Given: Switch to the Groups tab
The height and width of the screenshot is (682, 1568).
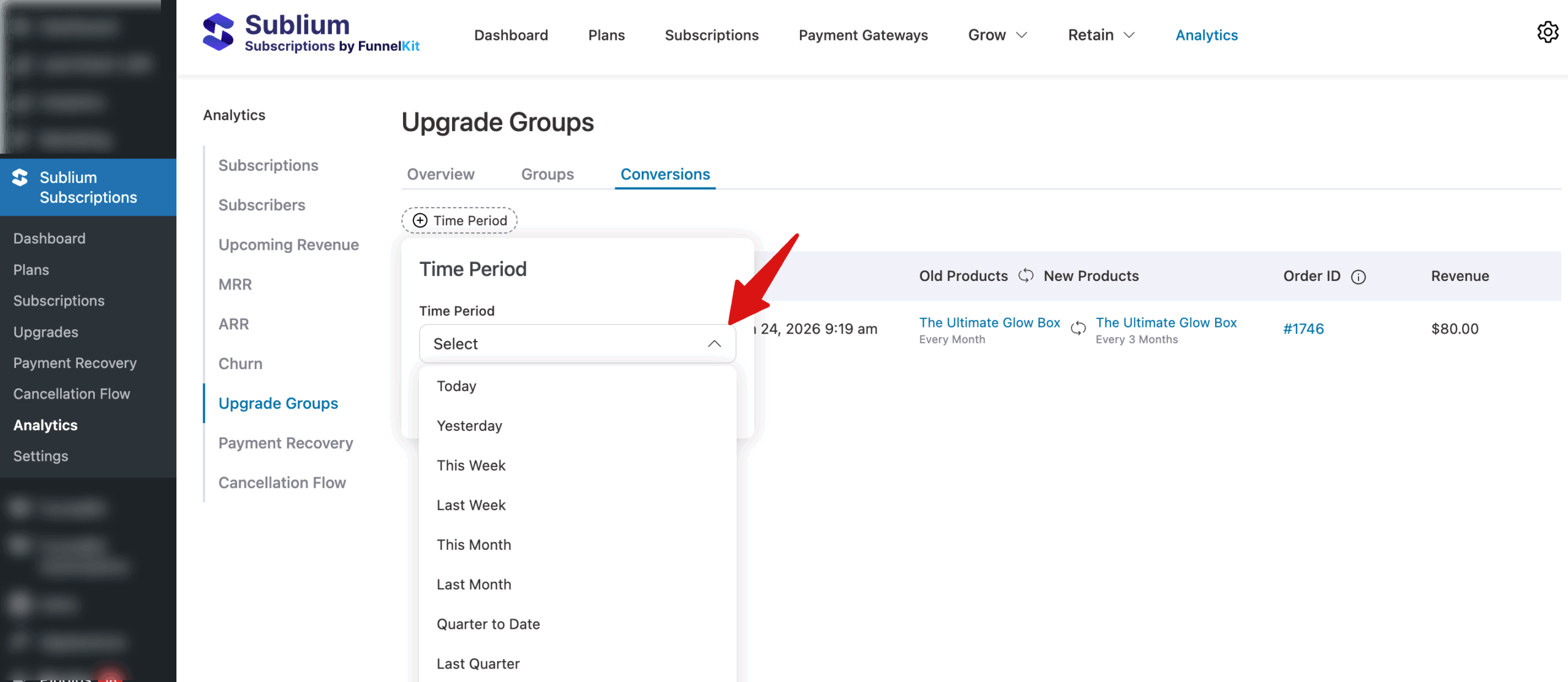Looking at the screenshot, I should (x=547, y=174).
